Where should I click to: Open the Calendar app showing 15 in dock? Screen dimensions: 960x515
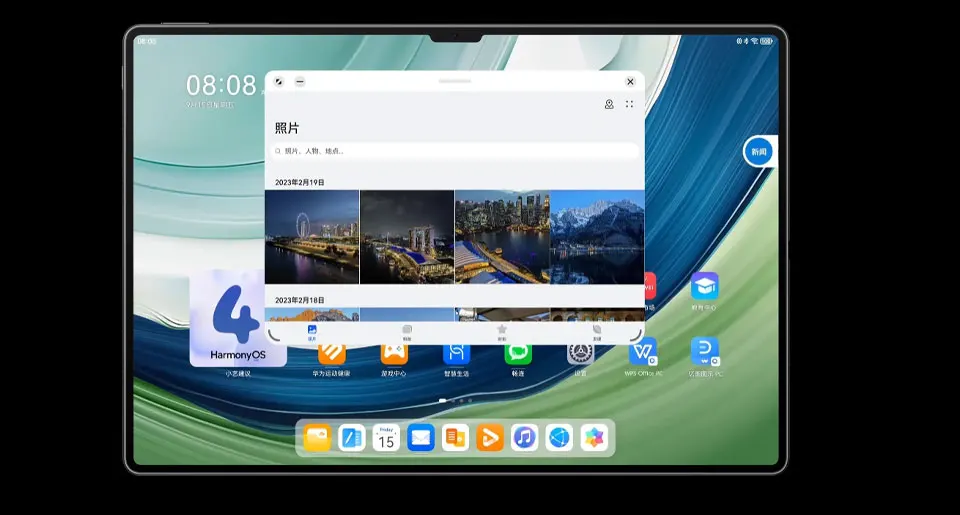[x=386, y=438]
